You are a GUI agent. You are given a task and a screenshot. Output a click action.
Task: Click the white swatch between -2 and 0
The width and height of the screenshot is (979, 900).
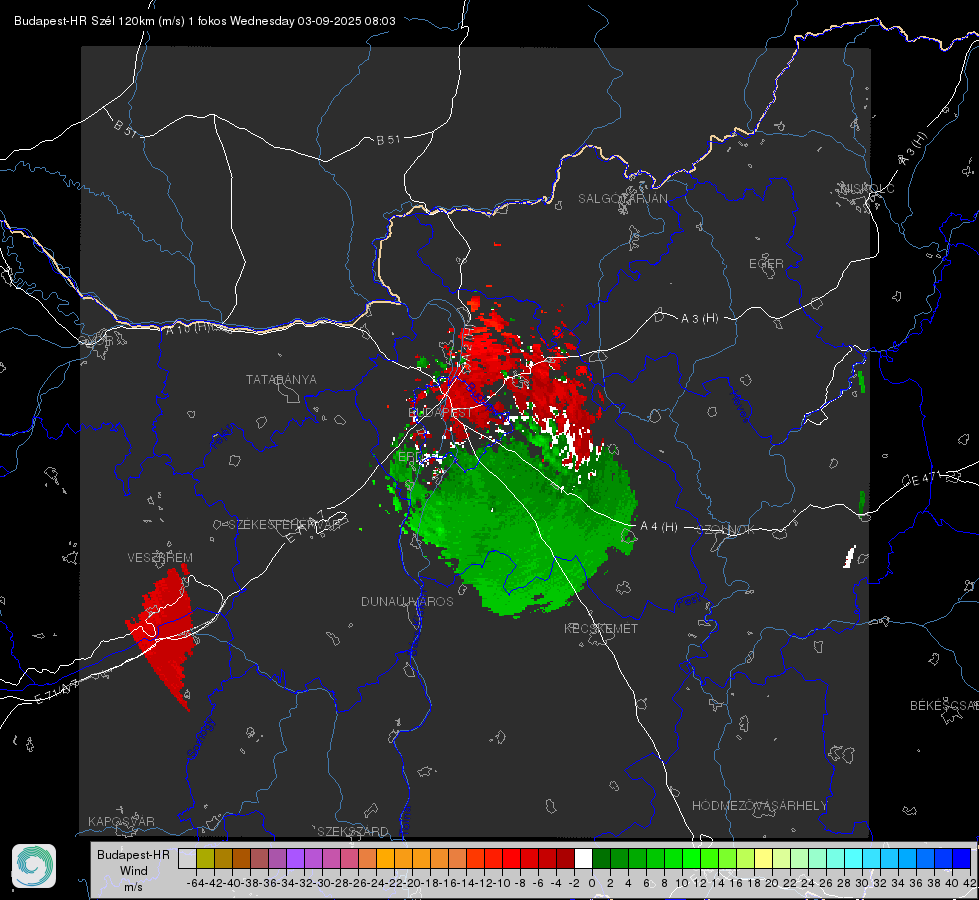click(x=583, y=859)
